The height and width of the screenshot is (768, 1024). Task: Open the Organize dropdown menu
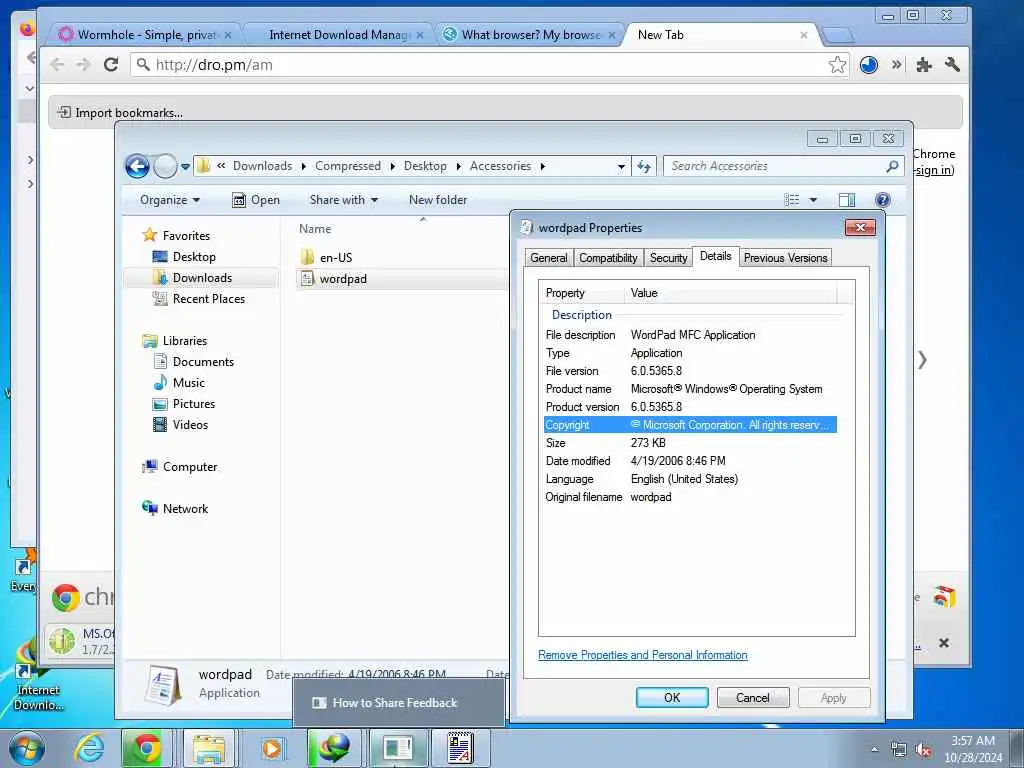tap(170, 200)
